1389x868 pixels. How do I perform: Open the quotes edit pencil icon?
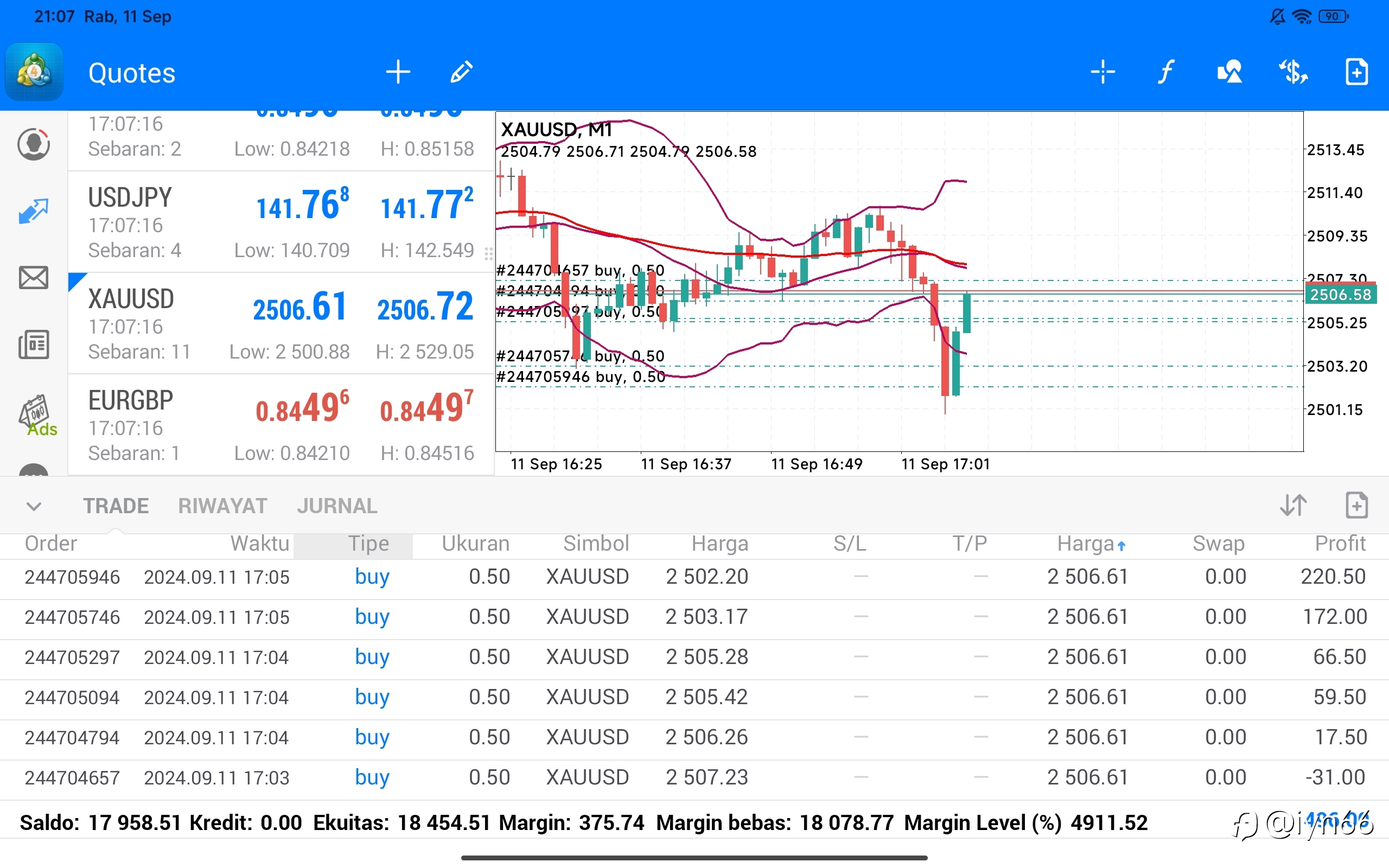coord(462,72)
